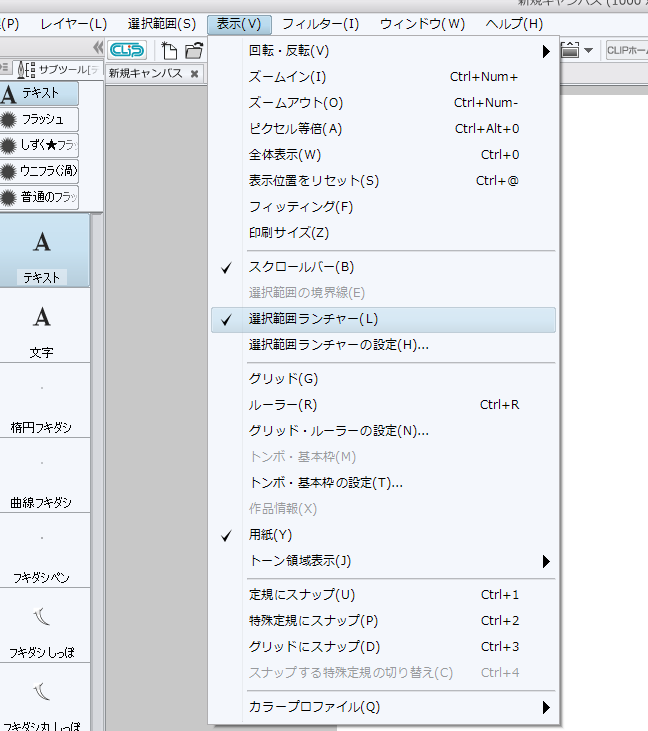The width and height of the screenshot is (648, 731).
Task: Enable ルーラー(R) display
Action: [x=383, y=405]
